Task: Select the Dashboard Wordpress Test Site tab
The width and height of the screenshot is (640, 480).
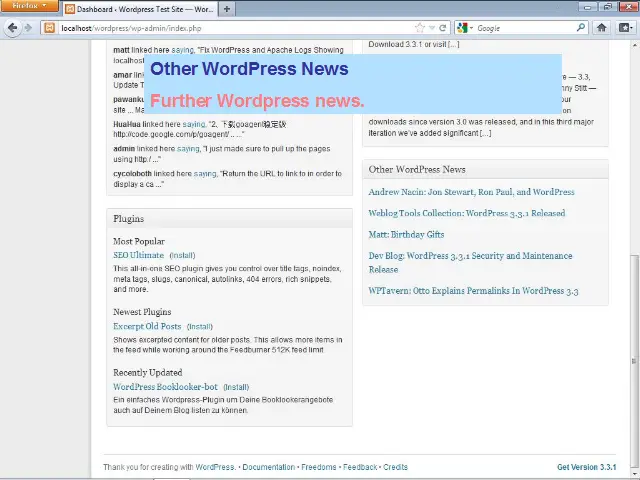Action: [x=140, y=9]
